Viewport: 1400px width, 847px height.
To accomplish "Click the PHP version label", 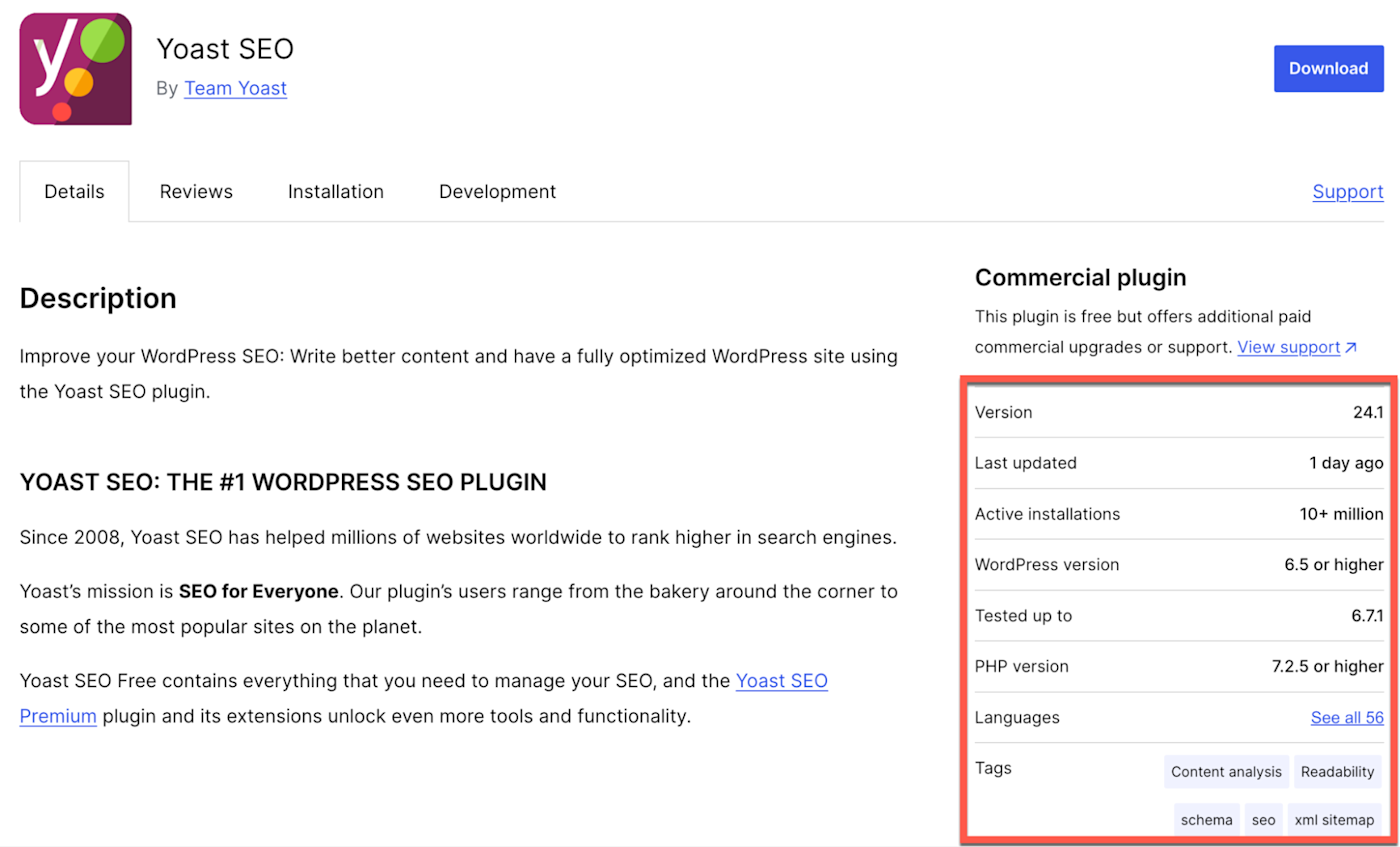I will tap(1022, 667).
